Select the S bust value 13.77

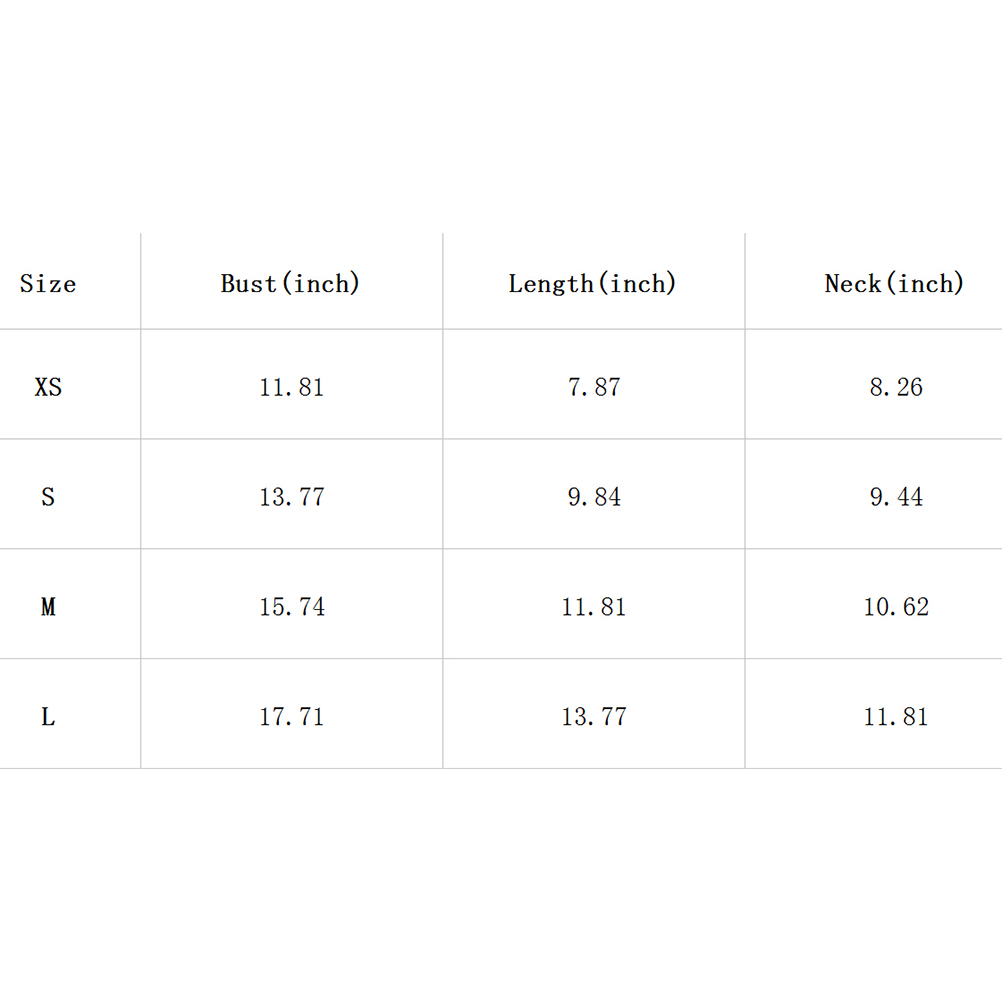pyautogui.click(x=292, y=497)
